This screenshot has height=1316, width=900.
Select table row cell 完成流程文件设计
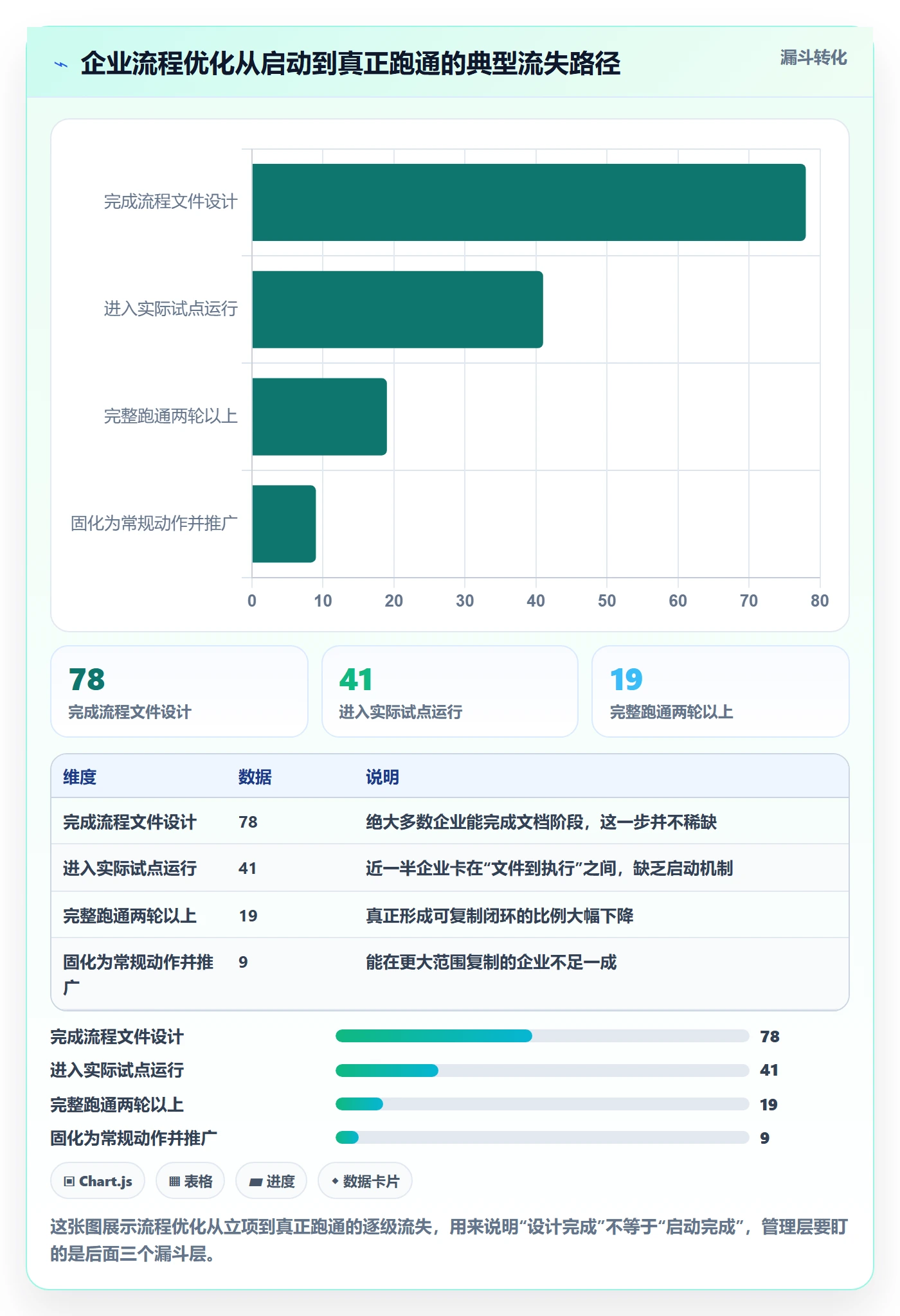click(x=129, y=822)
